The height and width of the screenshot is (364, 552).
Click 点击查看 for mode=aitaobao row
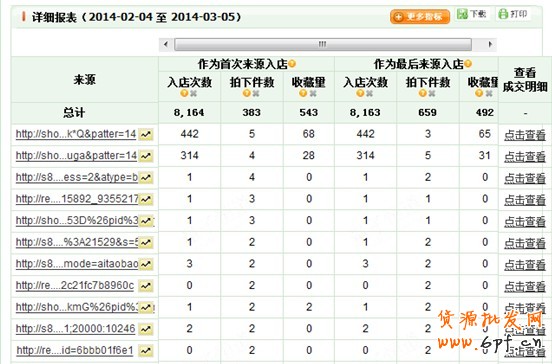click(x=525, y=265)
